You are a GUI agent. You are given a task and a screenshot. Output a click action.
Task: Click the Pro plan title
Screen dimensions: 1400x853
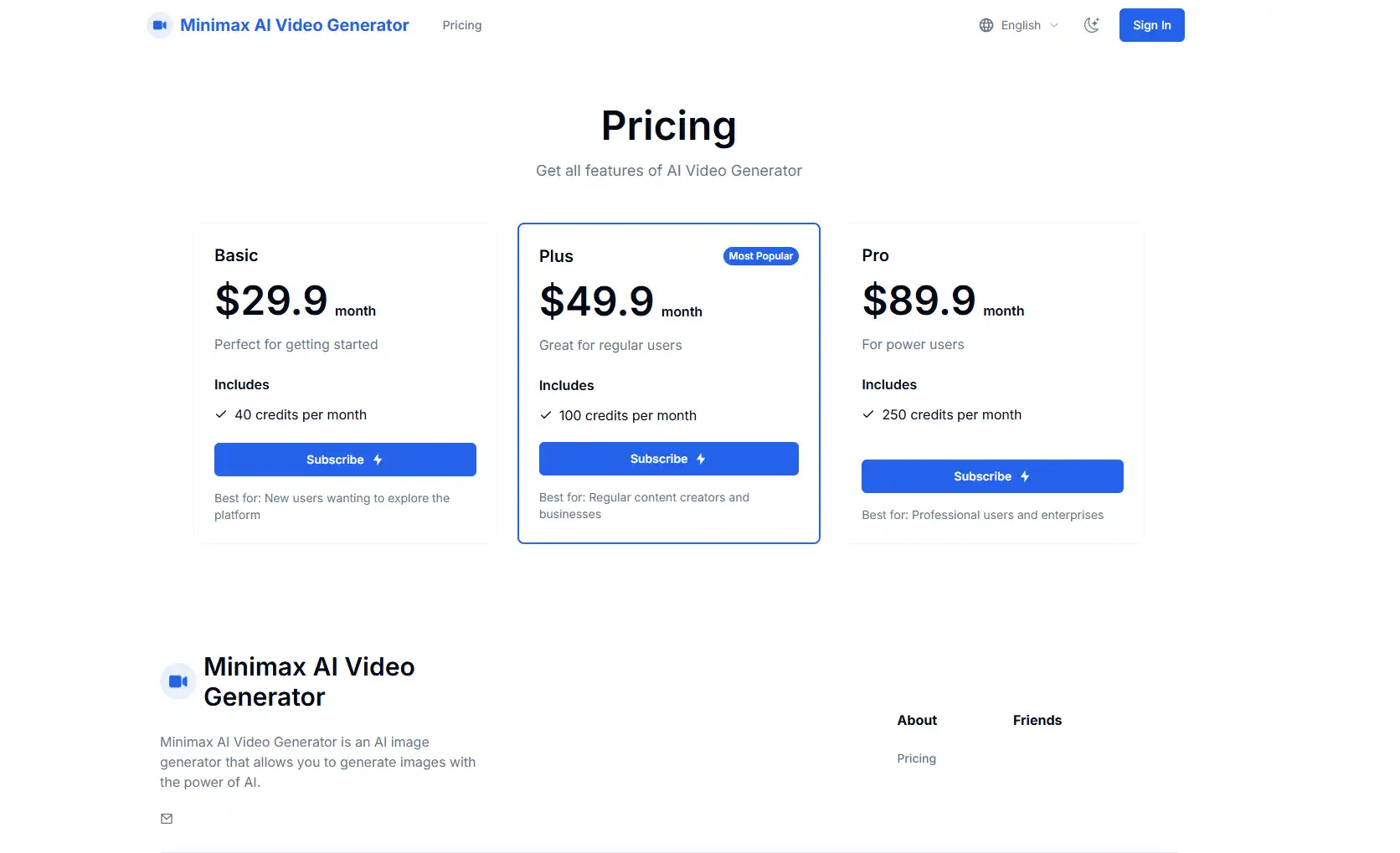(x=875, y=255)
